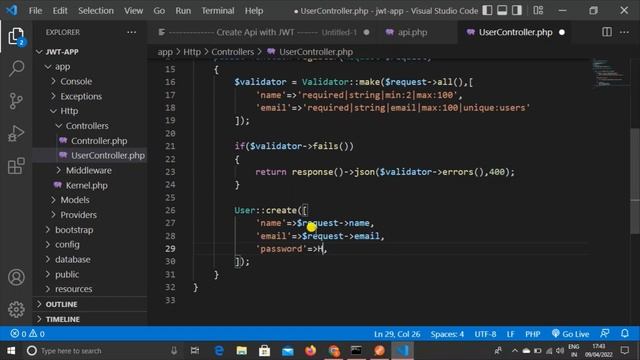Click Go Live in status bar
The image size is (640, 360).
click(x=570, y=334)
